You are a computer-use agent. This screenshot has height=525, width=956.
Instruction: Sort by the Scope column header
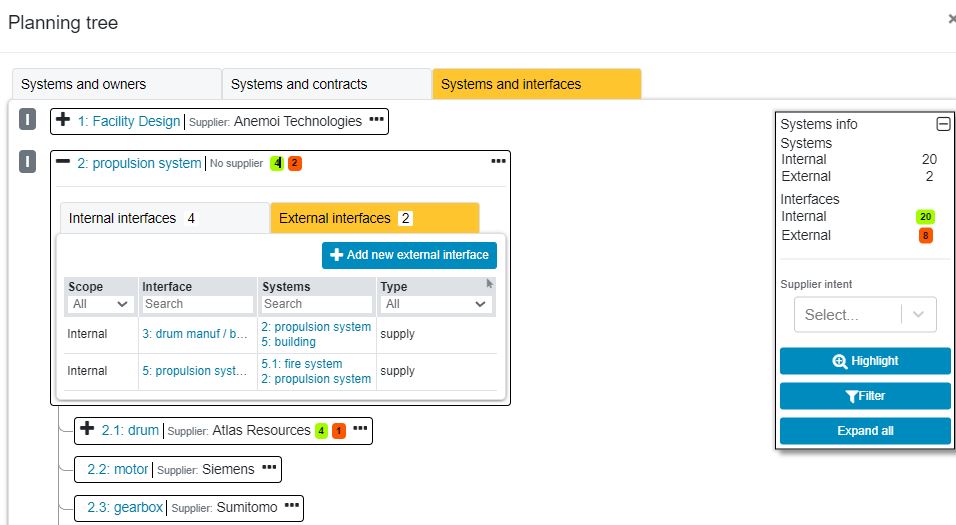tap(85, 287)
